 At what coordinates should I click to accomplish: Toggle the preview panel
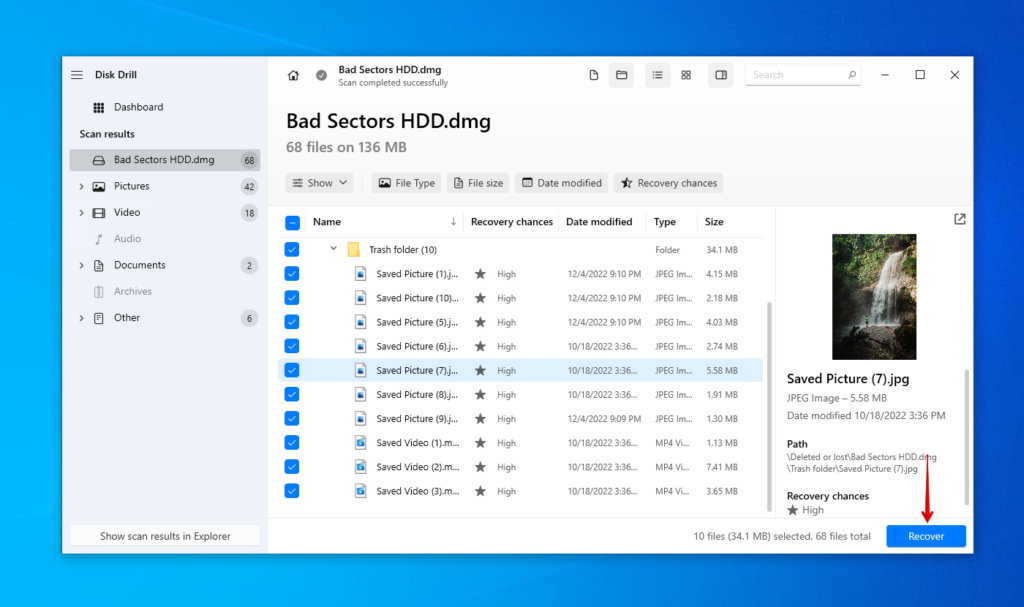[x=720, y=74]
